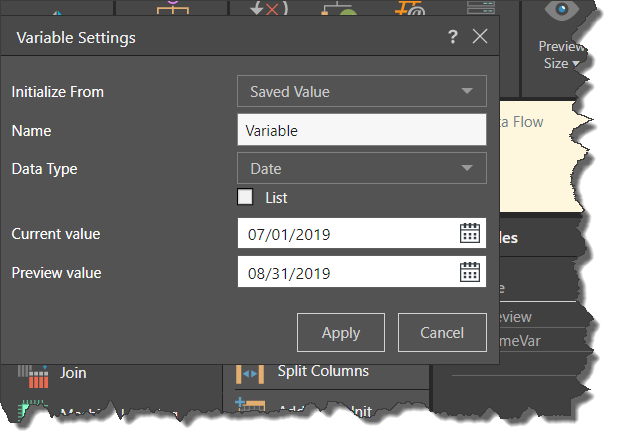The image size is (617, 445).
Task: Click the Initialize From label
Action: (58, 92)
